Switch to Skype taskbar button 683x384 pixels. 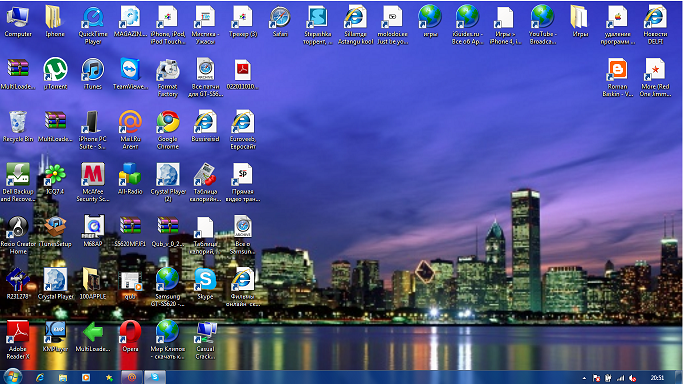tap(155, 377)
